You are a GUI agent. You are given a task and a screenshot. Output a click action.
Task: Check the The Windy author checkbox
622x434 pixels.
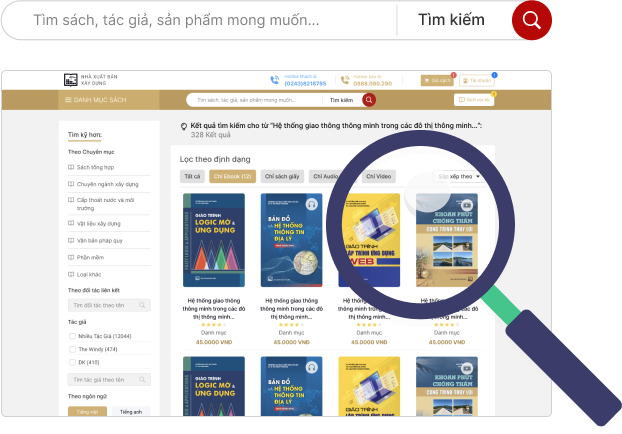[x=72, y=349]
